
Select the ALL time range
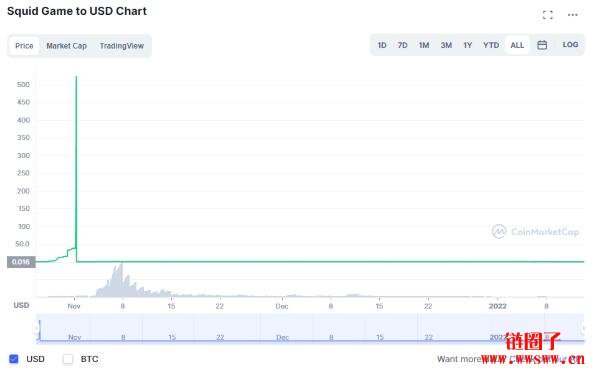[517, 45]
